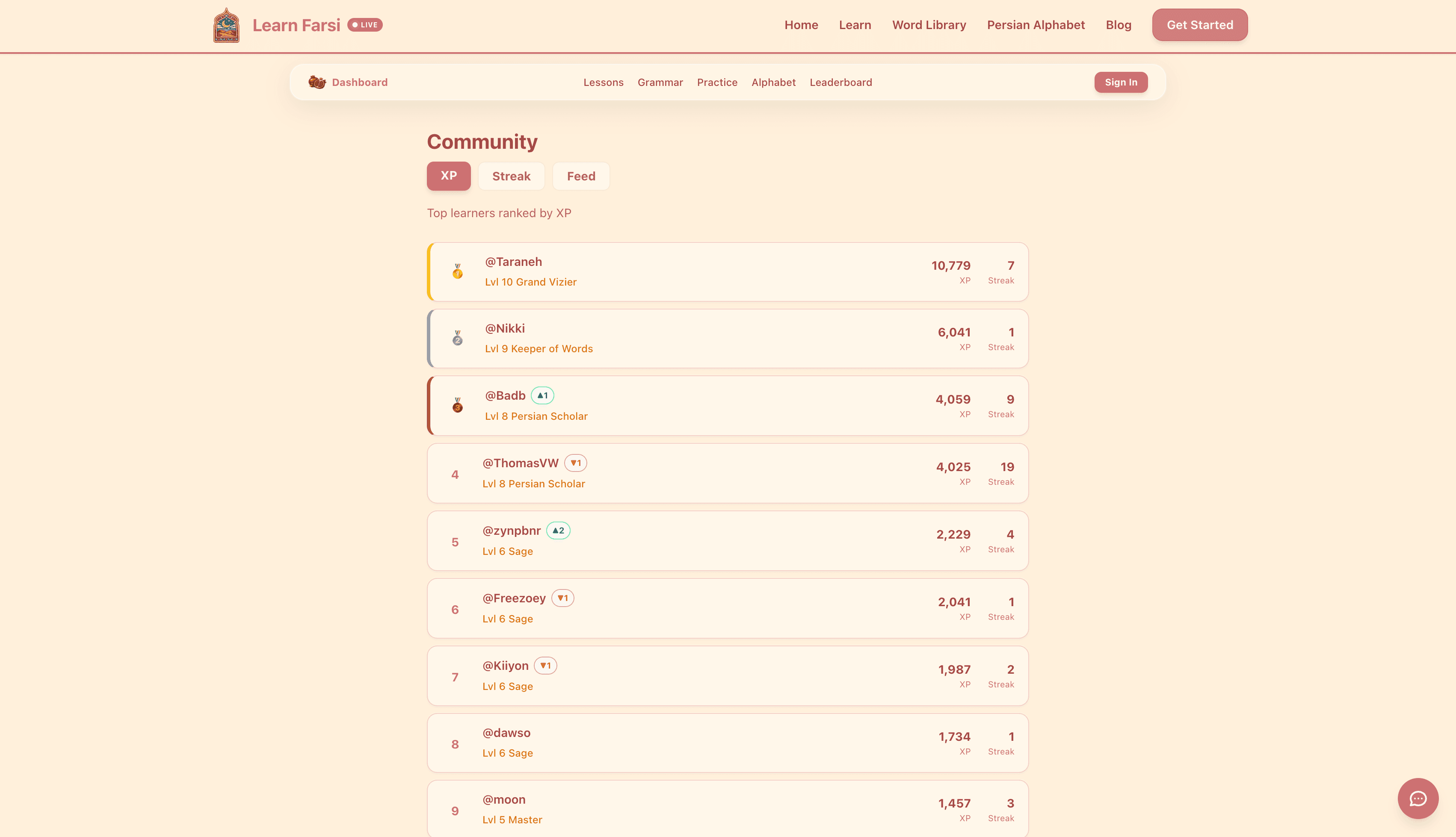Click the @ThomasVW username
This screenshot has width=1456, height=837.
[521, 463]
